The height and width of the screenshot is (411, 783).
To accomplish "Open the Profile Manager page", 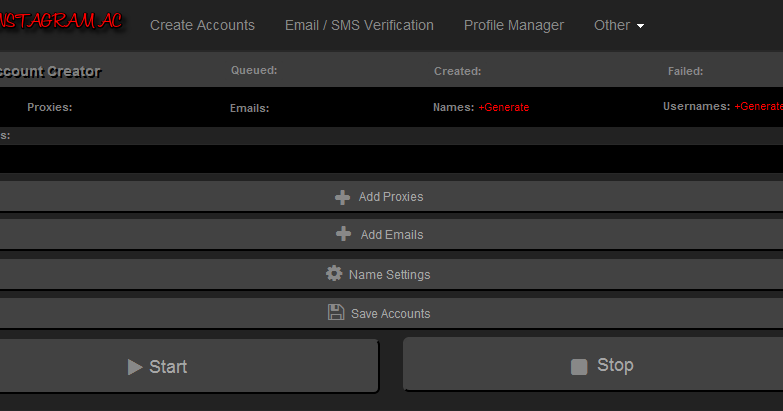I will click(514, 25).
